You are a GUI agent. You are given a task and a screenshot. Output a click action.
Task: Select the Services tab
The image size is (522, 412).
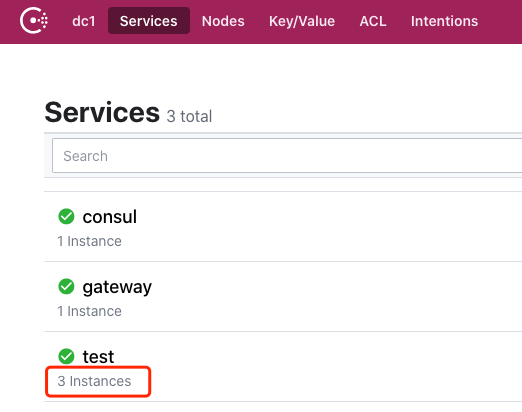[x=149, y=21]
